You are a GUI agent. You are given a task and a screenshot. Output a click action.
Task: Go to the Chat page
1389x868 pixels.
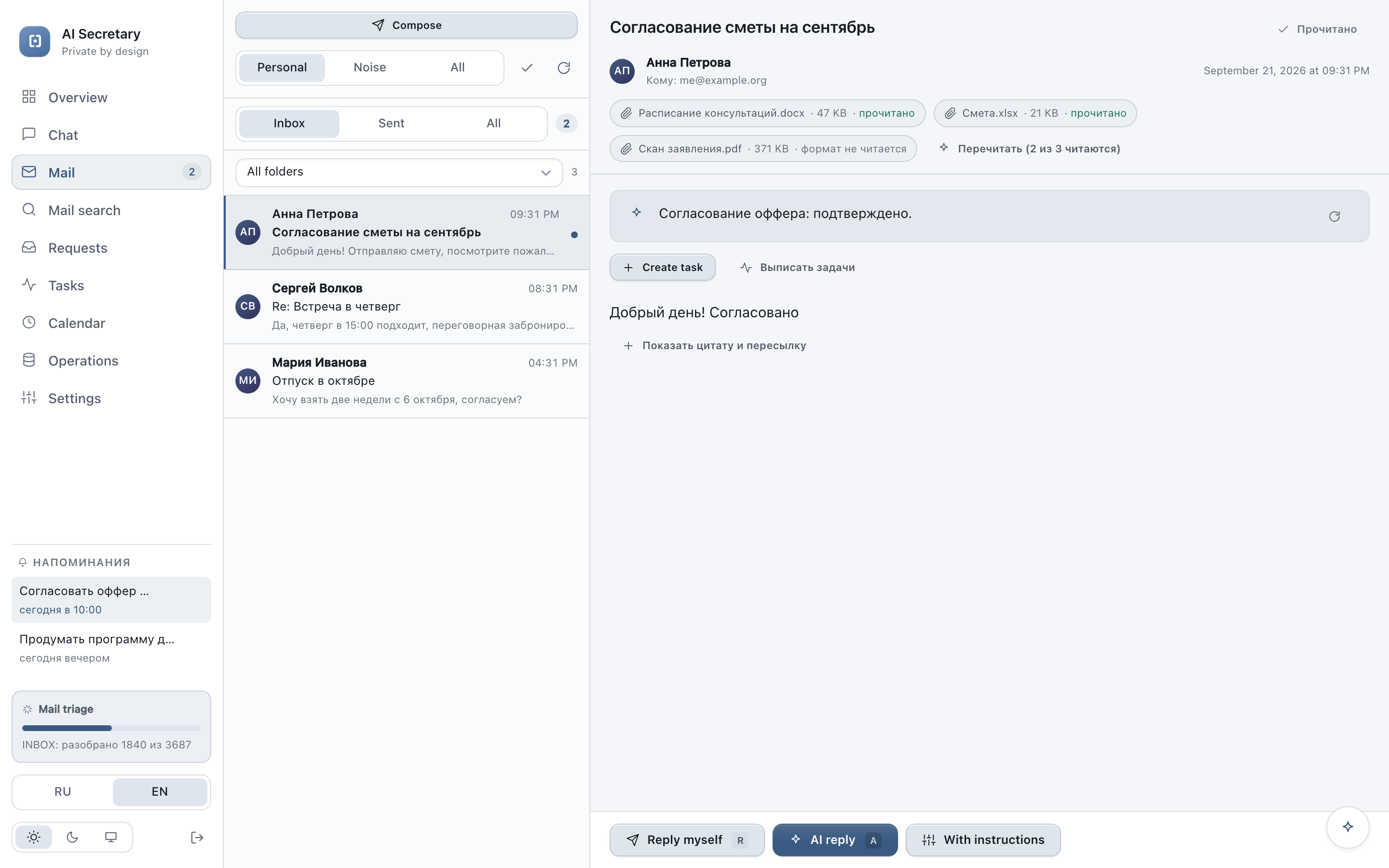(111, 135)
